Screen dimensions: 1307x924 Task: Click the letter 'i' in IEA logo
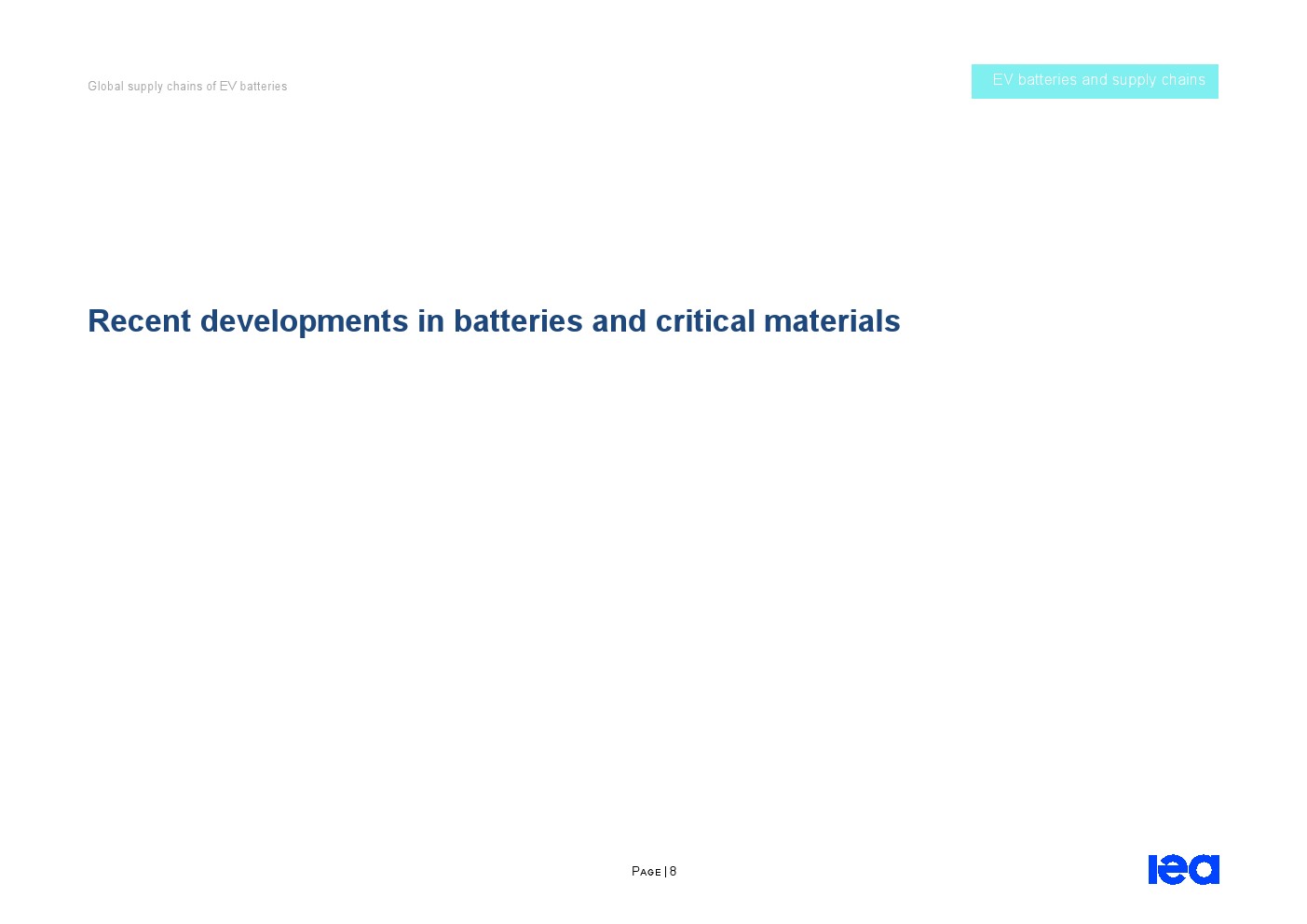(1152, 870)
